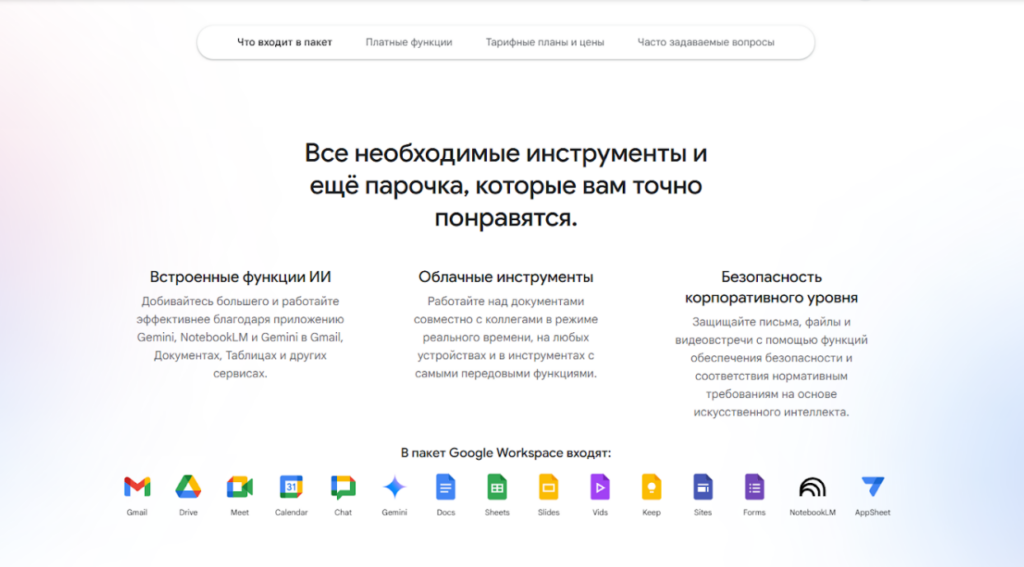Open the Docs icon
Viewport: 1024px width, 567px height.
coord(445,487)
